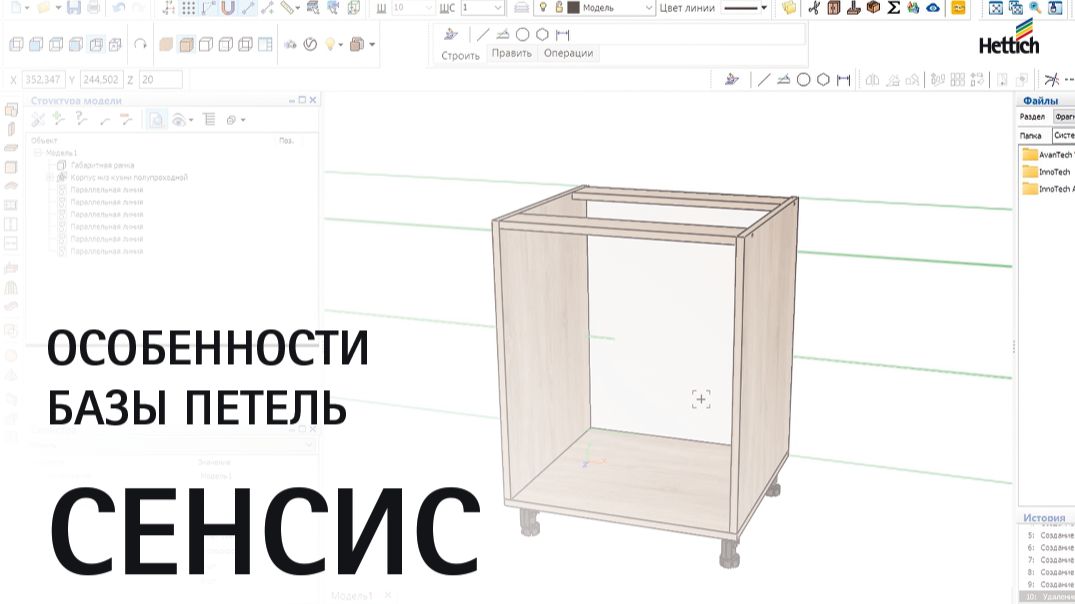Click the zoom extents icon at top right

995,8
